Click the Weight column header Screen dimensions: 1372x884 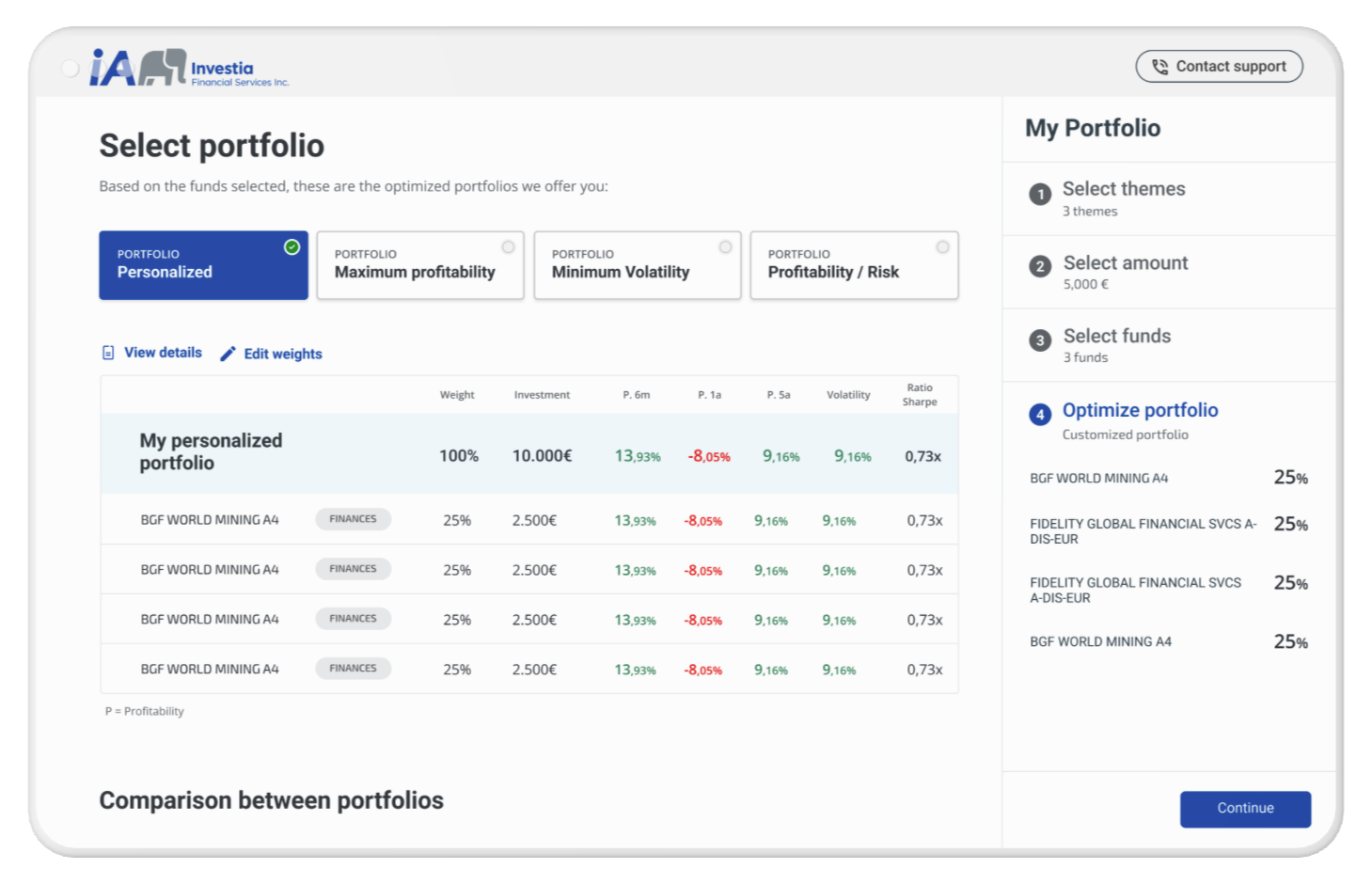click(457, 395)
